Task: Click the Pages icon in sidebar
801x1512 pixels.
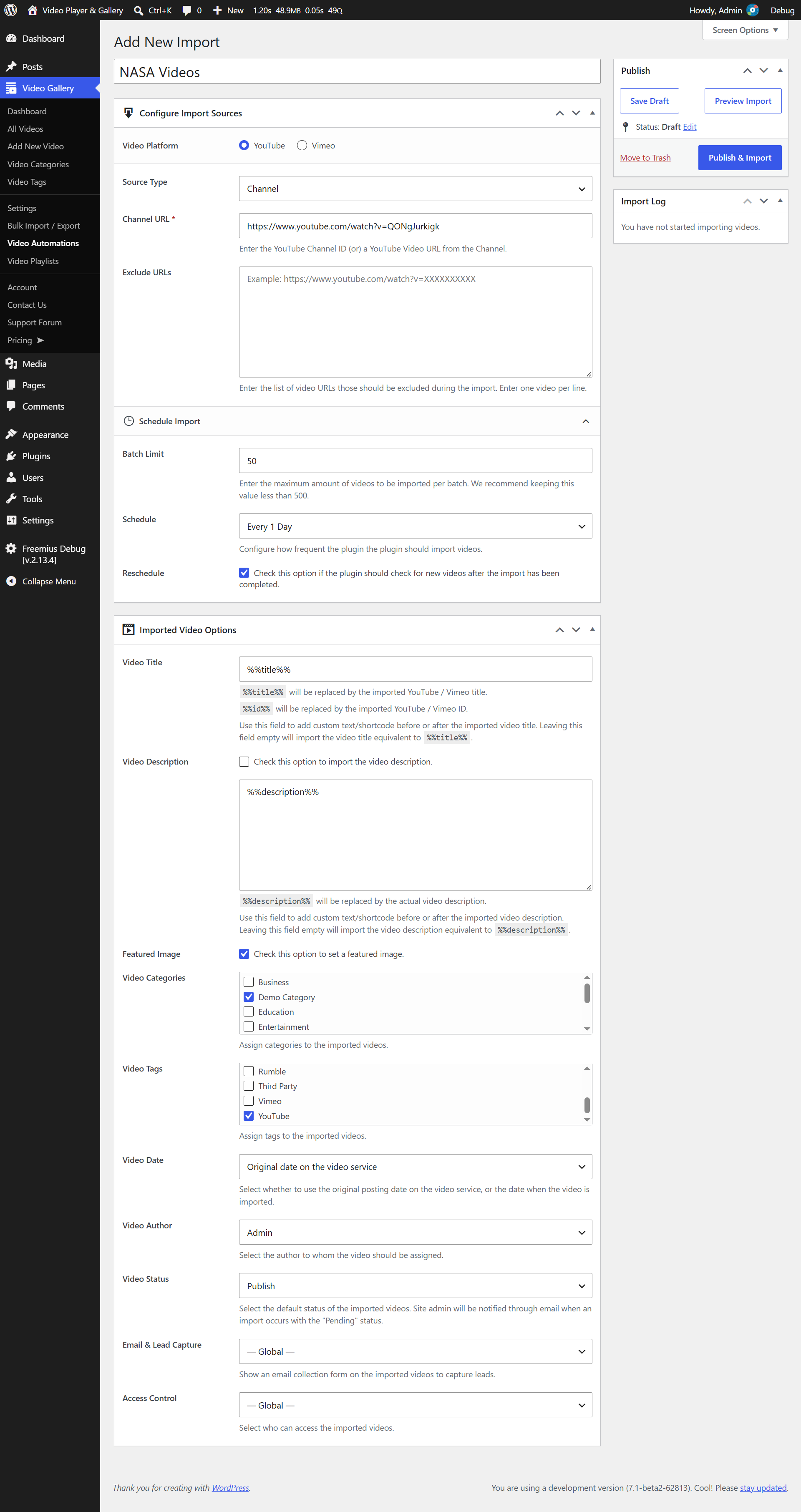Action: 11,385
